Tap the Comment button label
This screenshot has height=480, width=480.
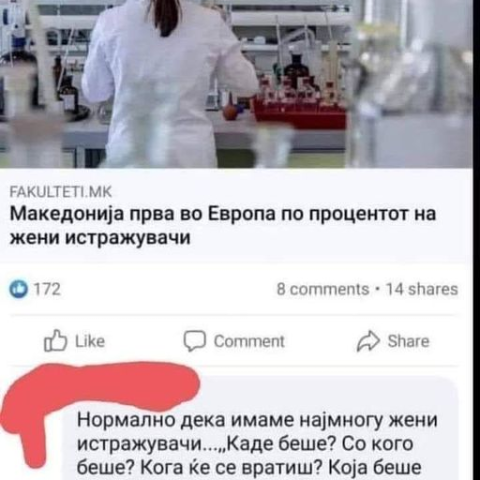(x=249, y=341)
